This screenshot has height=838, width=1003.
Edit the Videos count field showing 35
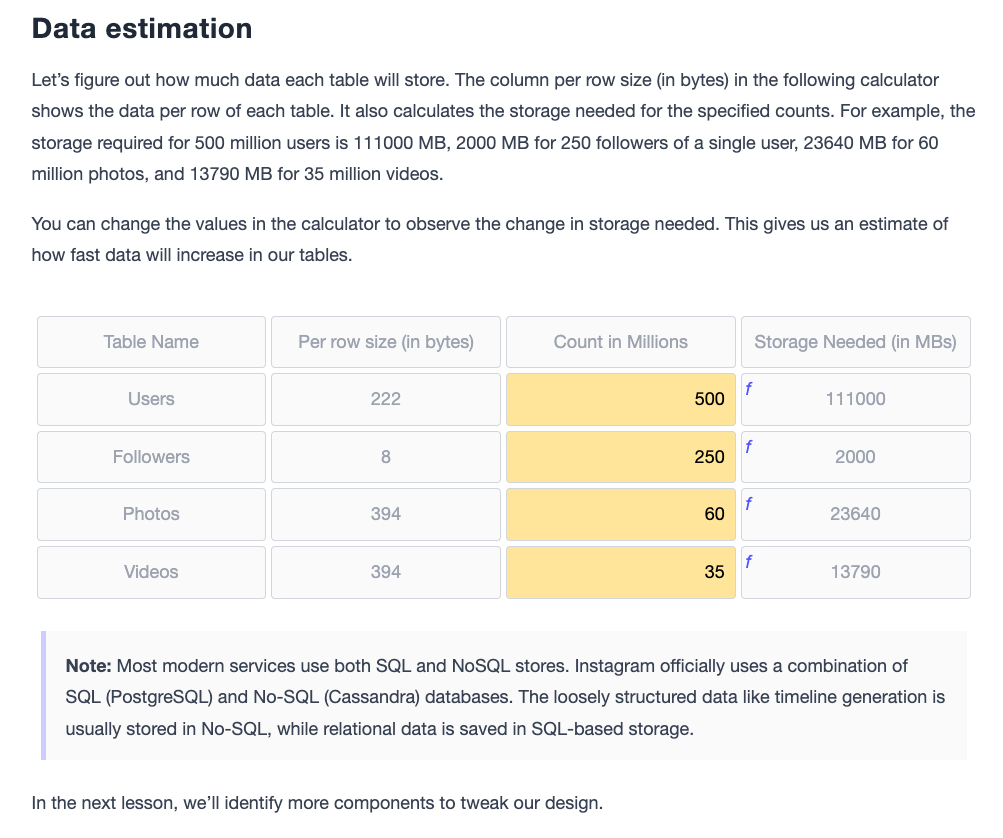(620, 572)
